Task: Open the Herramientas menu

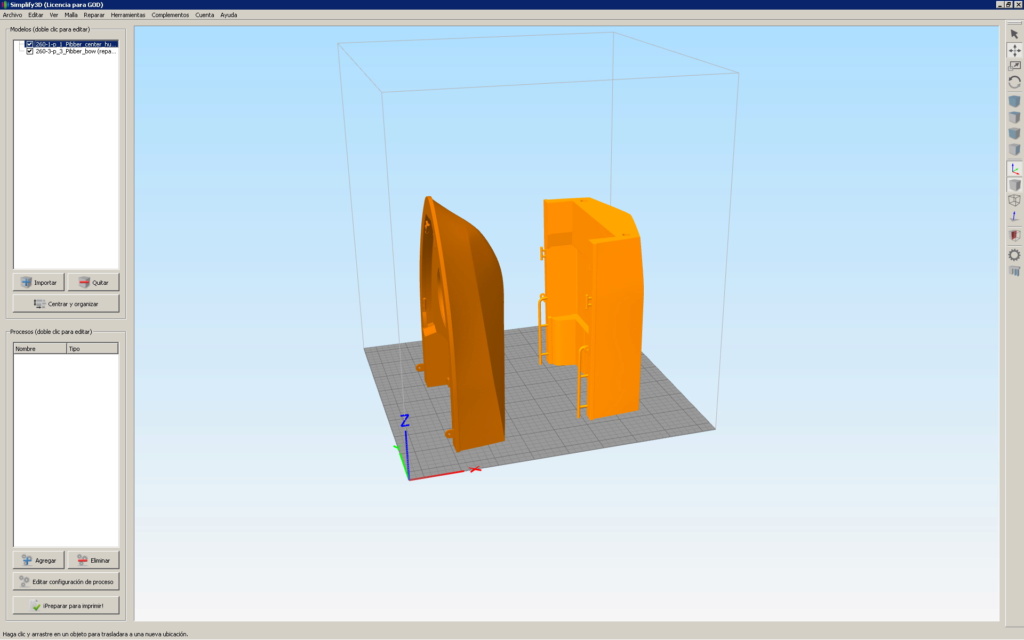Action: 128,15
